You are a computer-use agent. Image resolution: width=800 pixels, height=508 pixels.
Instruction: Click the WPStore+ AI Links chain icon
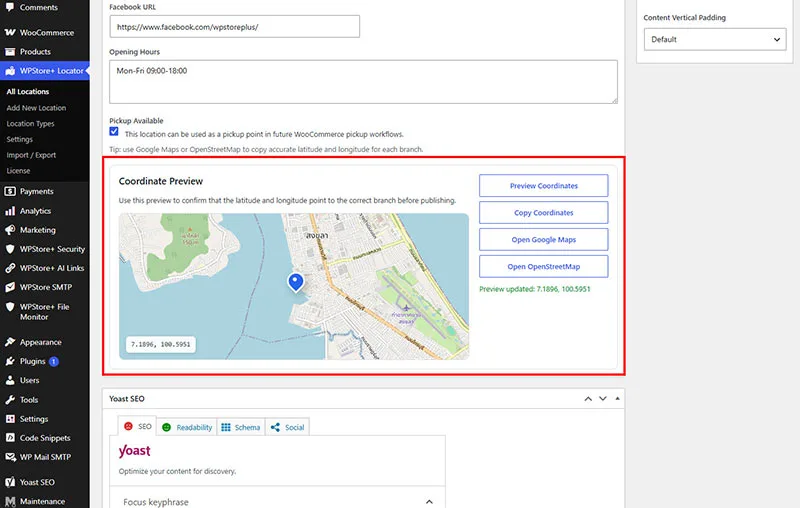[10, 268]
